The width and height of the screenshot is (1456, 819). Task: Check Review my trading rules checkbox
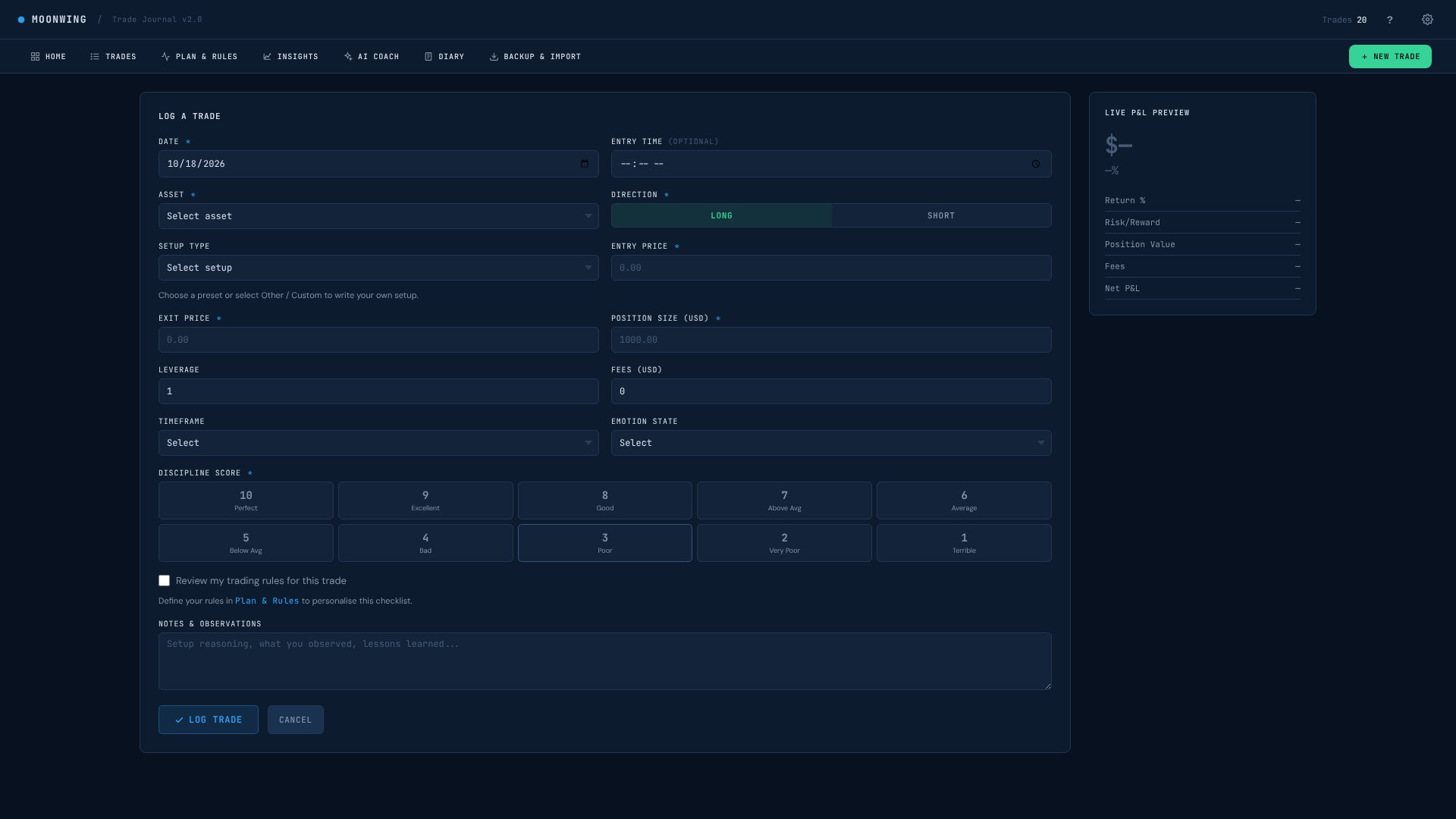click(x=164, y=581)
